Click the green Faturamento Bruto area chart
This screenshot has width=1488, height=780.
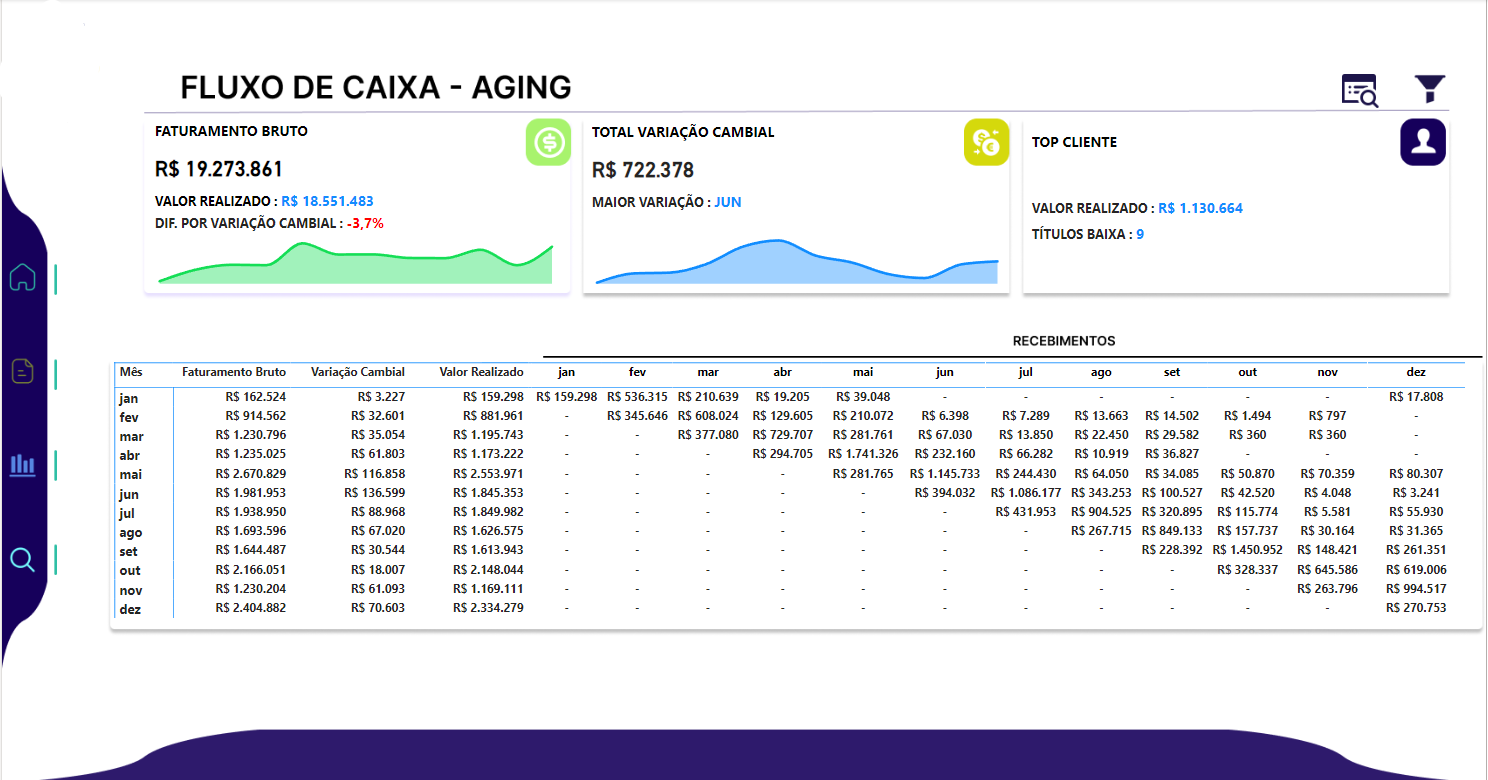tap(356, 263)
